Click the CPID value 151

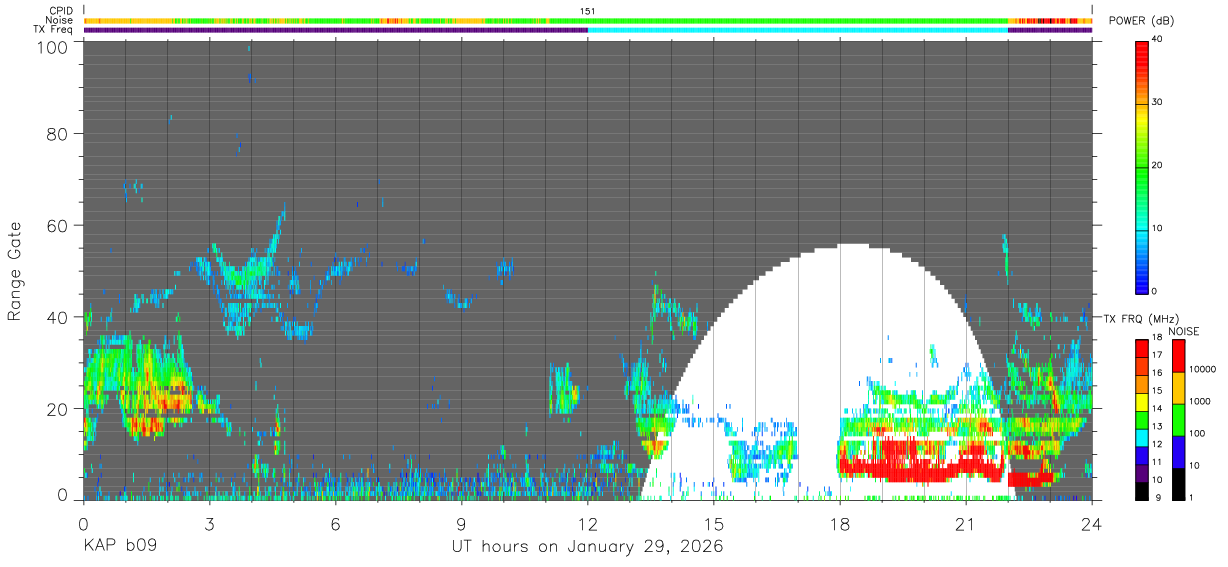pos(587,11)
